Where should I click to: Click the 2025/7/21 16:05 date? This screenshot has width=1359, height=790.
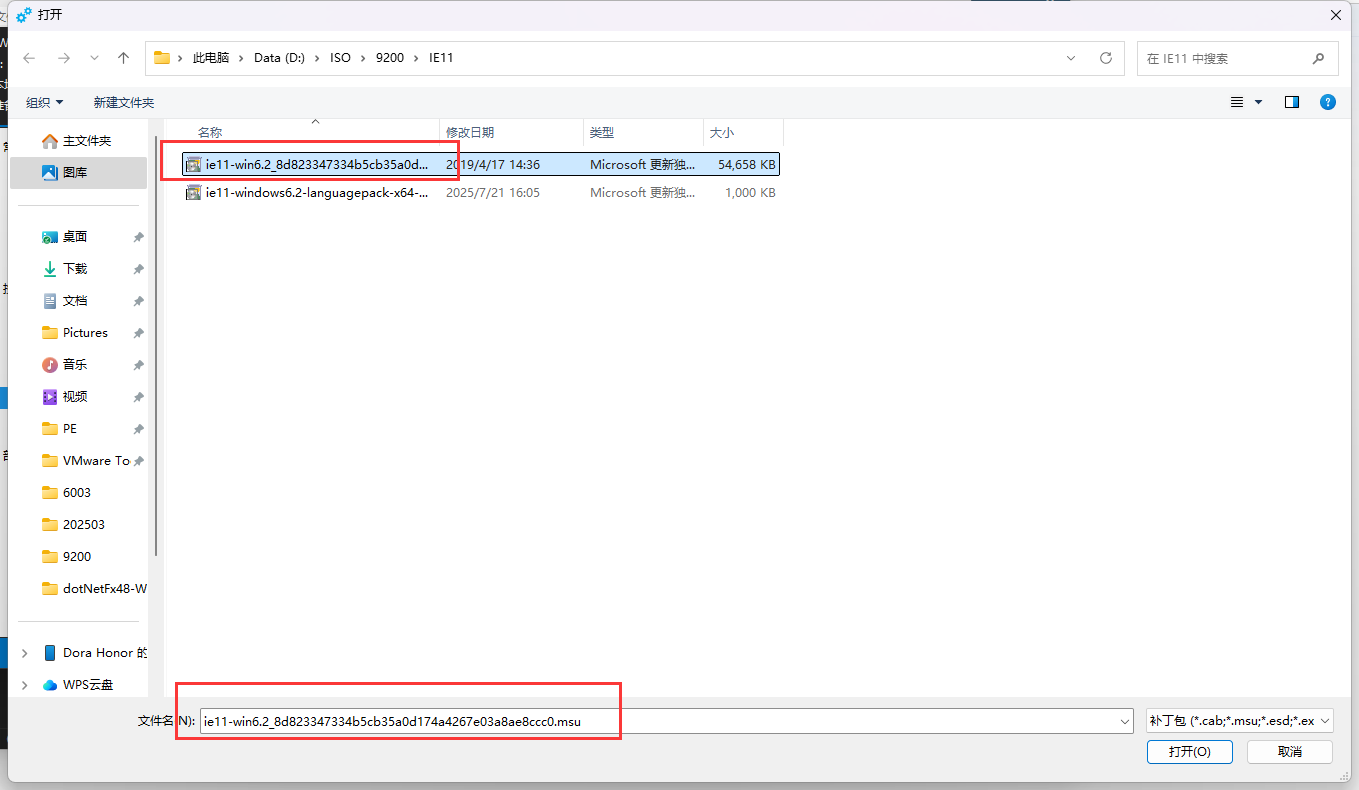[x=493, y=192]
